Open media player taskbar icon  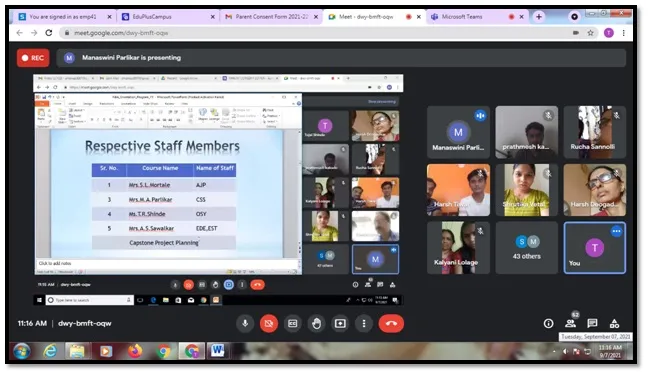point(106,351)
